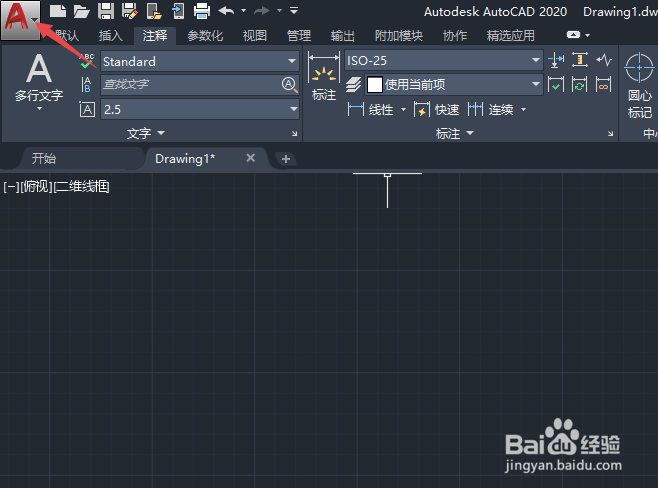This screenshot has width=658, height=488.
Task: Redo the last undone action
Action: (262, 10)
